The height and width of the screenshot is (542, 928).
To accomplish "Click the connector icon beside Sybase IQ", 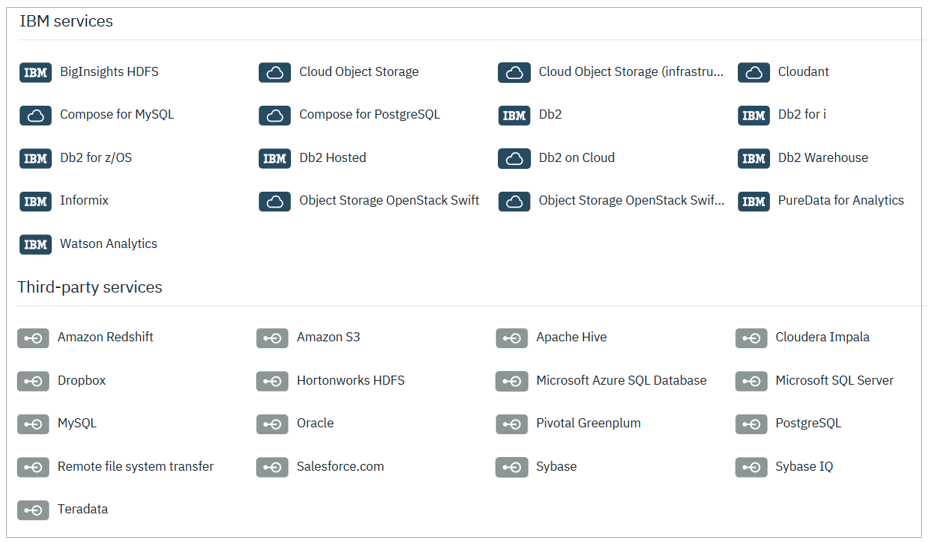I will click(x=751, y=467).
